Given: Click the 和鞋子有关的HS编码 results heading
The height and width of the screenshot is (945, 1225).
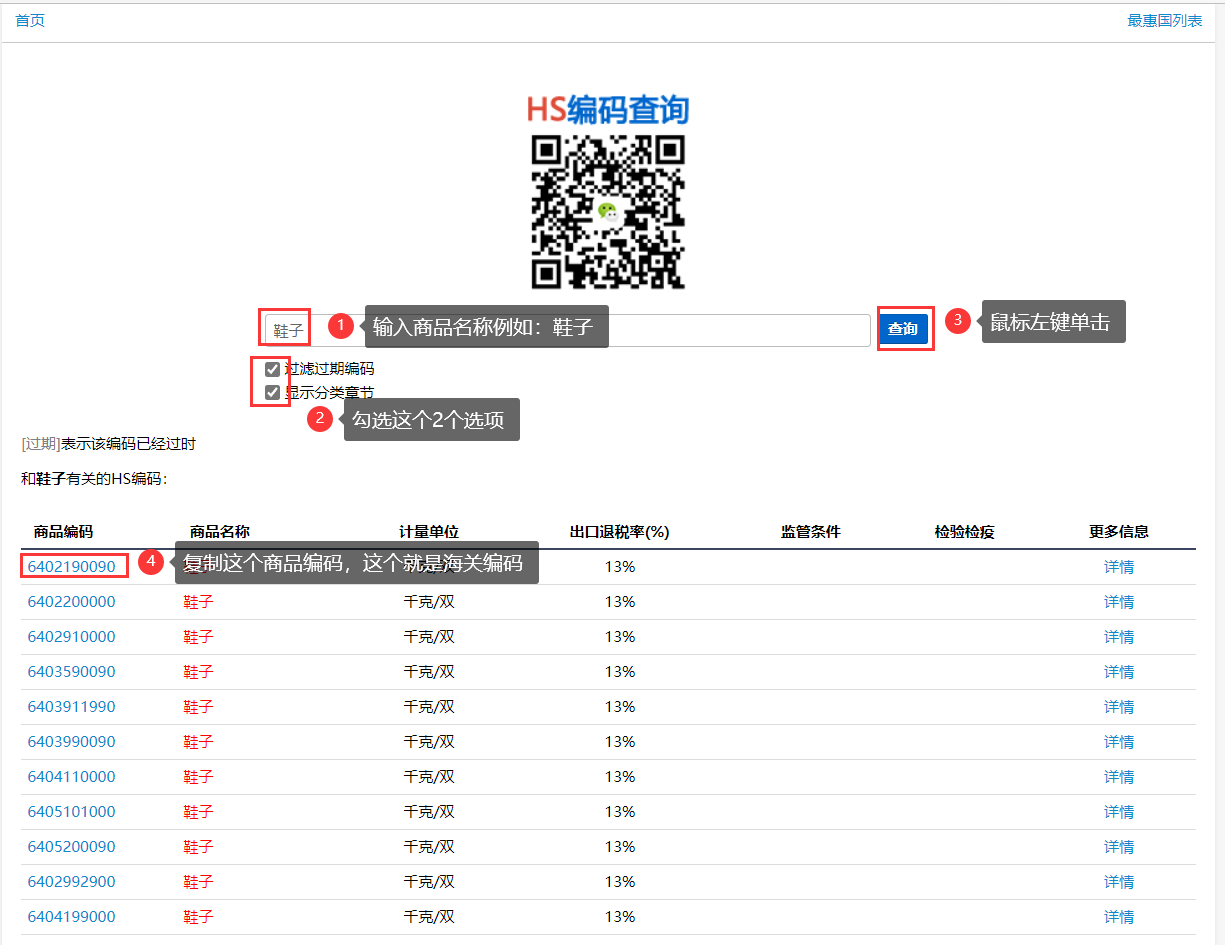Looking at the screenshot, I should pos(94,479).
